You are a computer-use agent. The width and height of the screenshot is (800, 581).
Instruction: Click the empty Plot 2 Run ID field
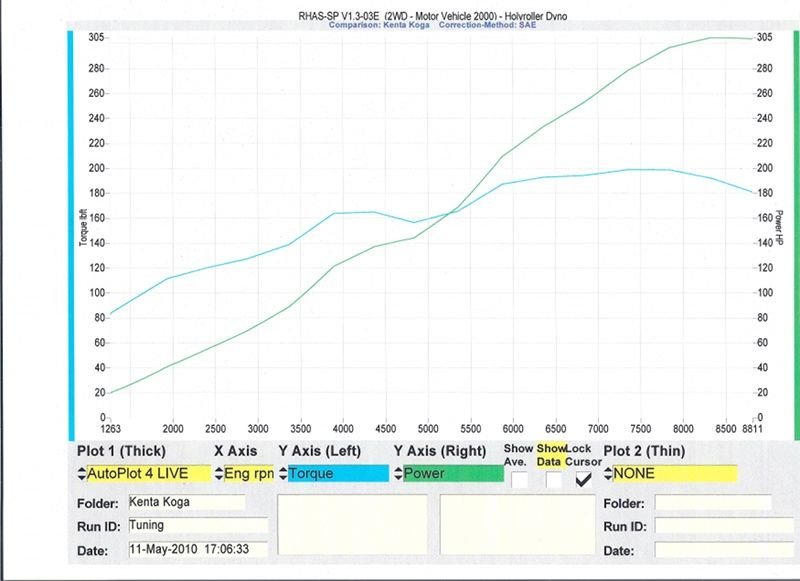click(724, 526)
